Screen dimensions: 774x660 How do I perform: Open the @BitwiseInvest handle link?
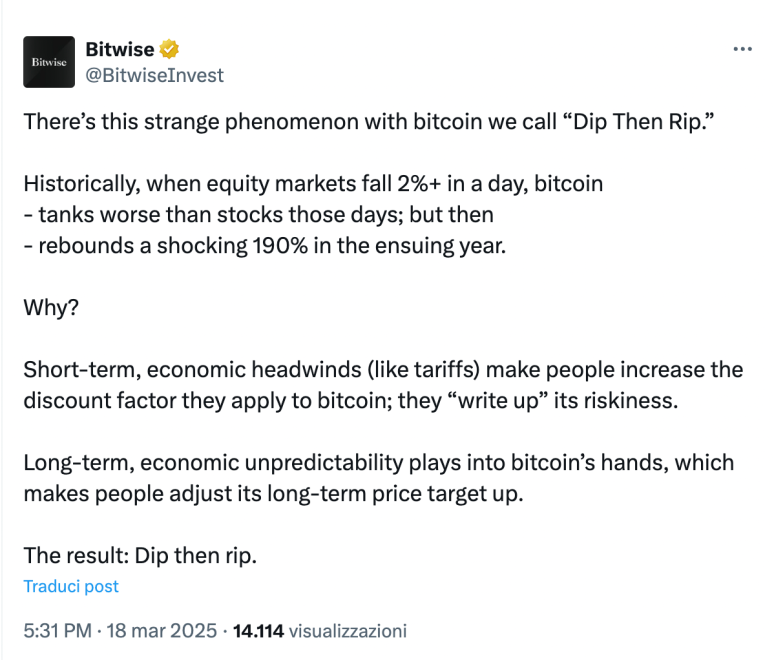coord(156,75)
